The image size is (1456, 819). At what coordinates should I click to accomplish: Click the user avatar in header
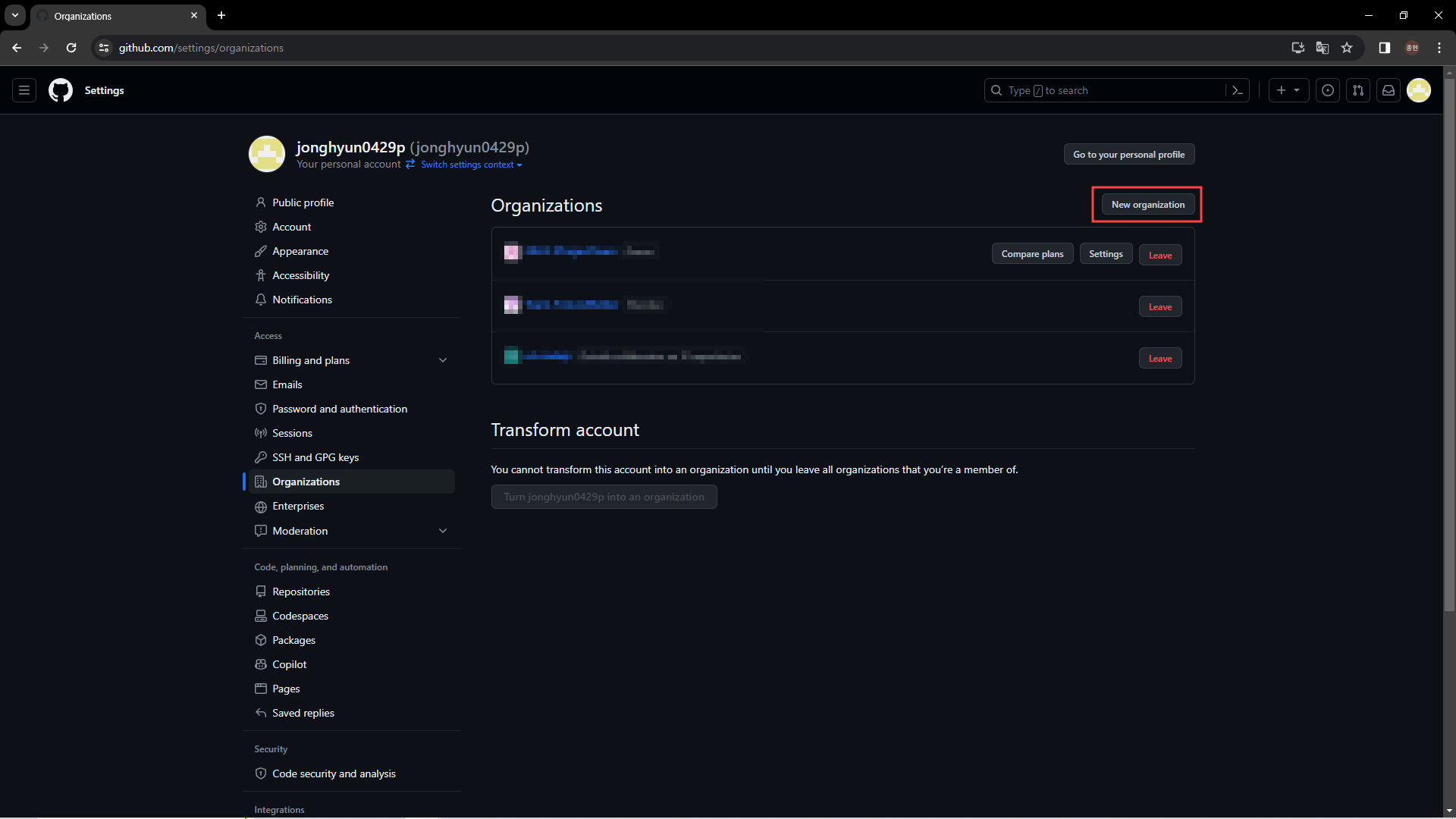(1419, 90)
